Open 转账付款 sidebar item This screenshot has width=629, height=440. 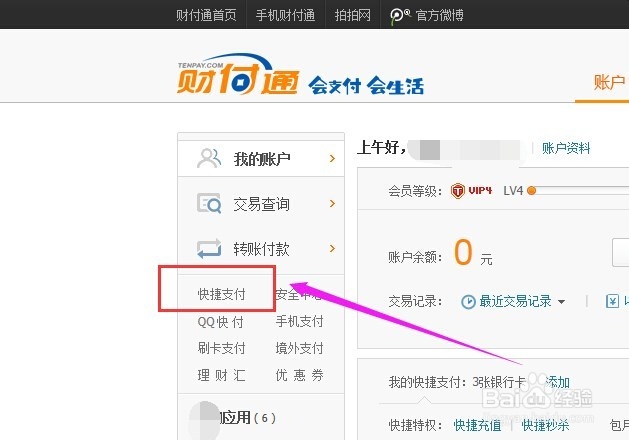[x=261, y=249]
